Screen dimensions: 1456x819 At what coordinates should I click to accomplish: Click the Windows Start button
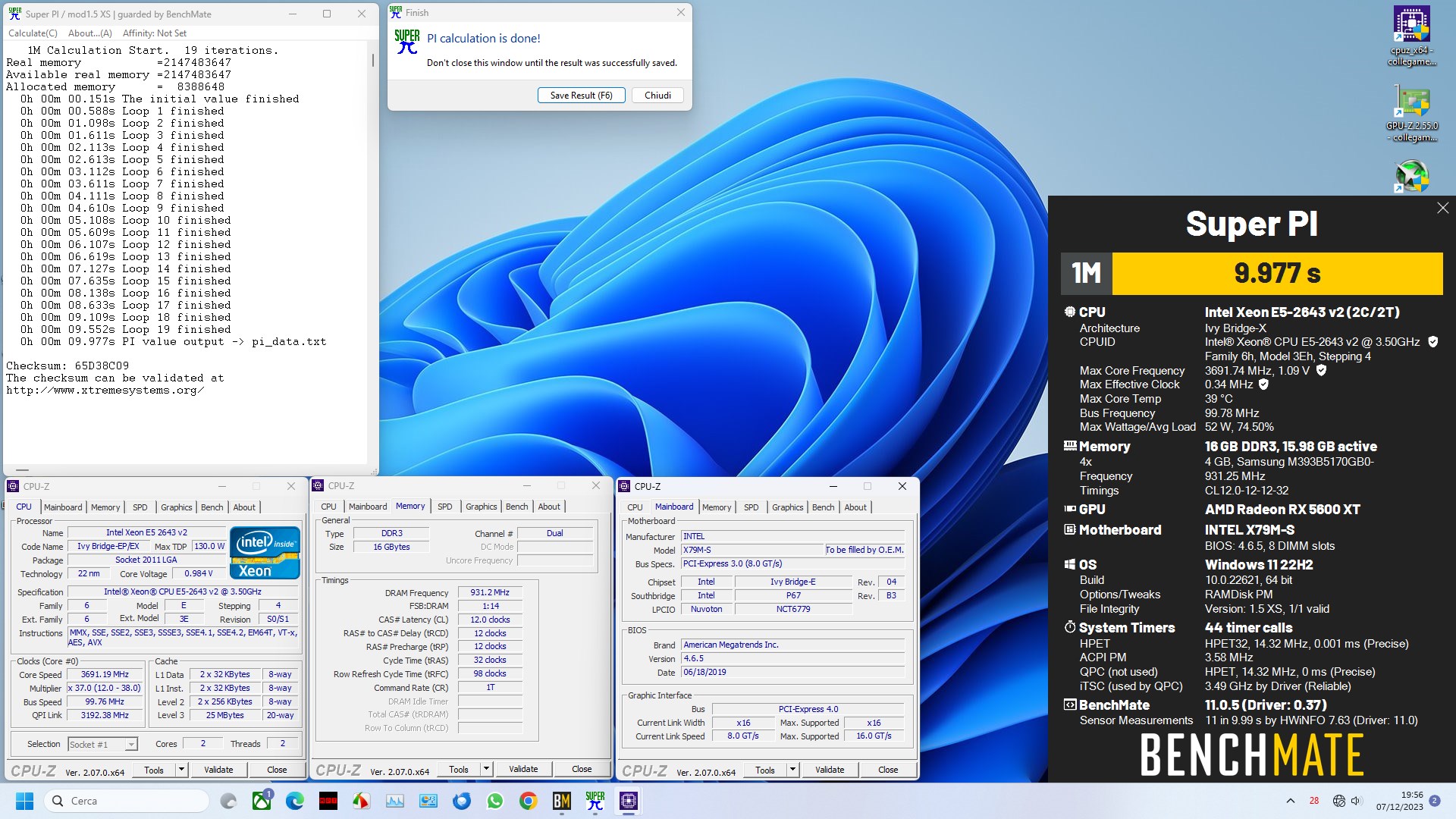pos(25,801)
